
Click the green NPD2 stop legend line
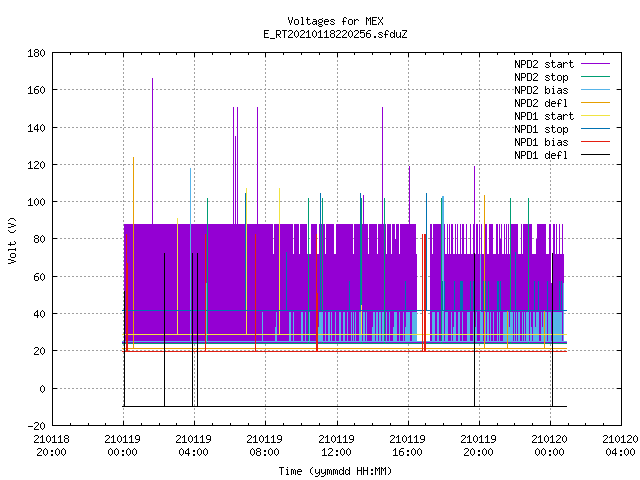pos(595,77)
